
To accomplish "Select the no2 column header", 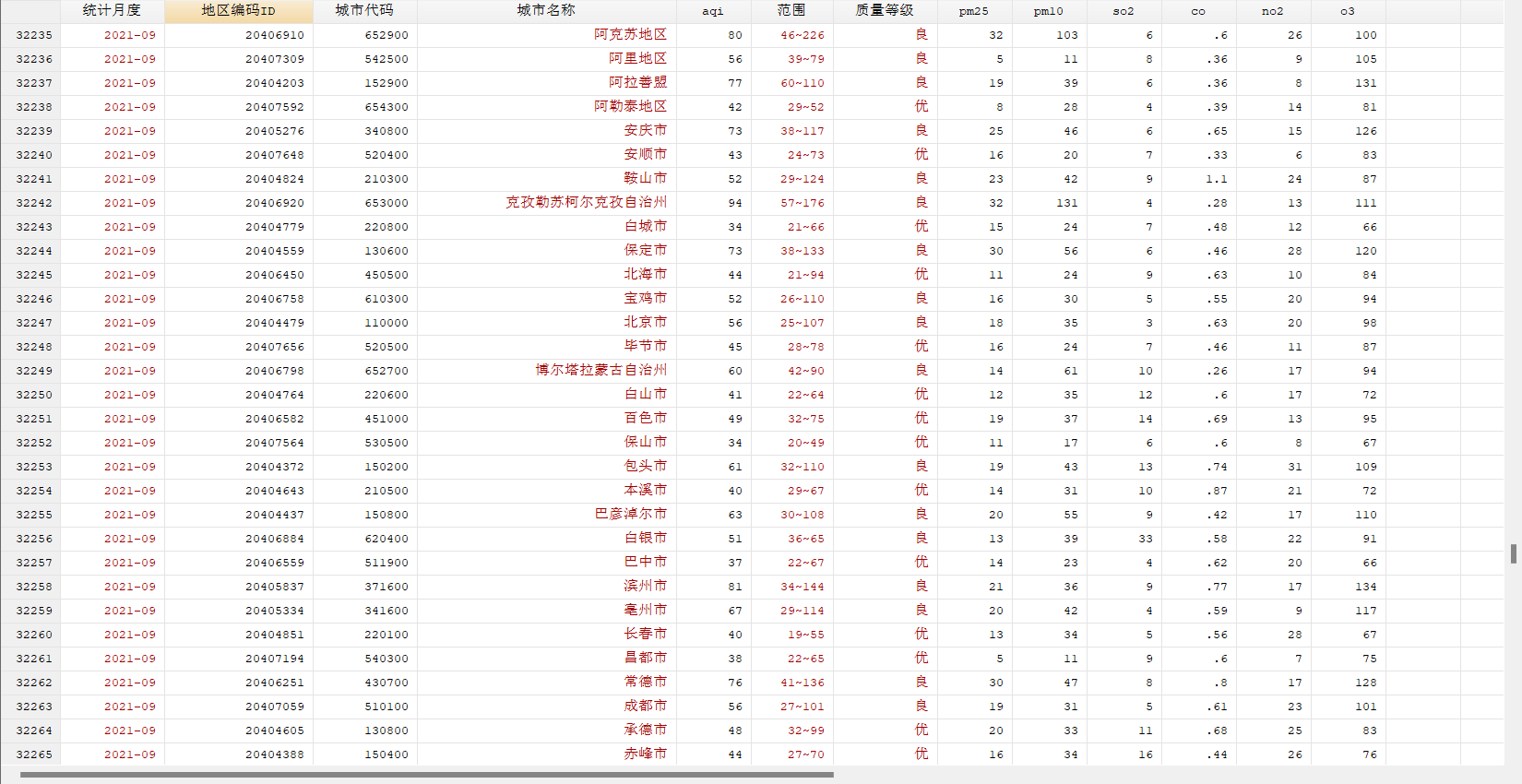I will [x=1273, y=11].
